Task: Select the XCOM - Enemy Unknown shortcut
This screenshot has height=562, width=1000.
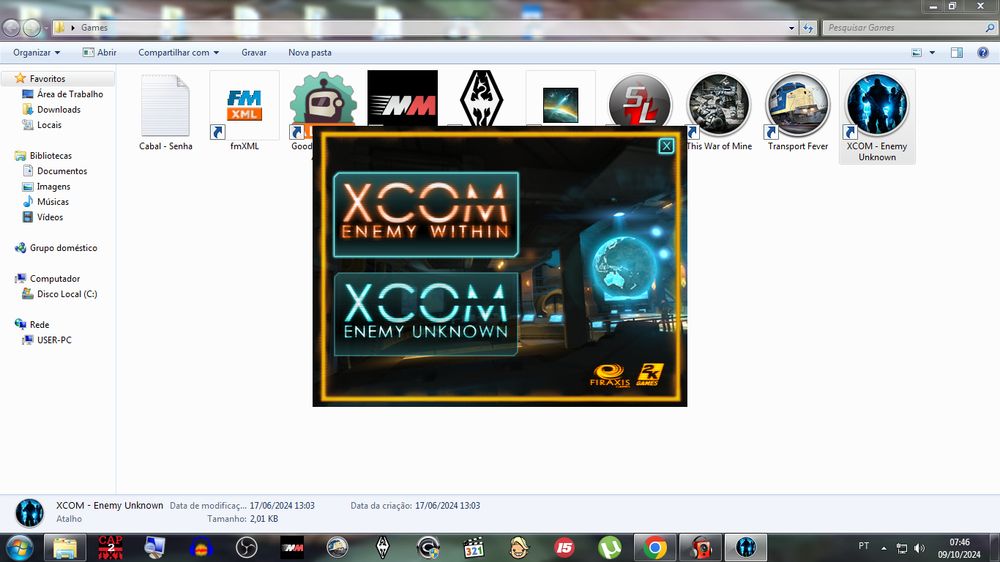Action: point(877,117)
